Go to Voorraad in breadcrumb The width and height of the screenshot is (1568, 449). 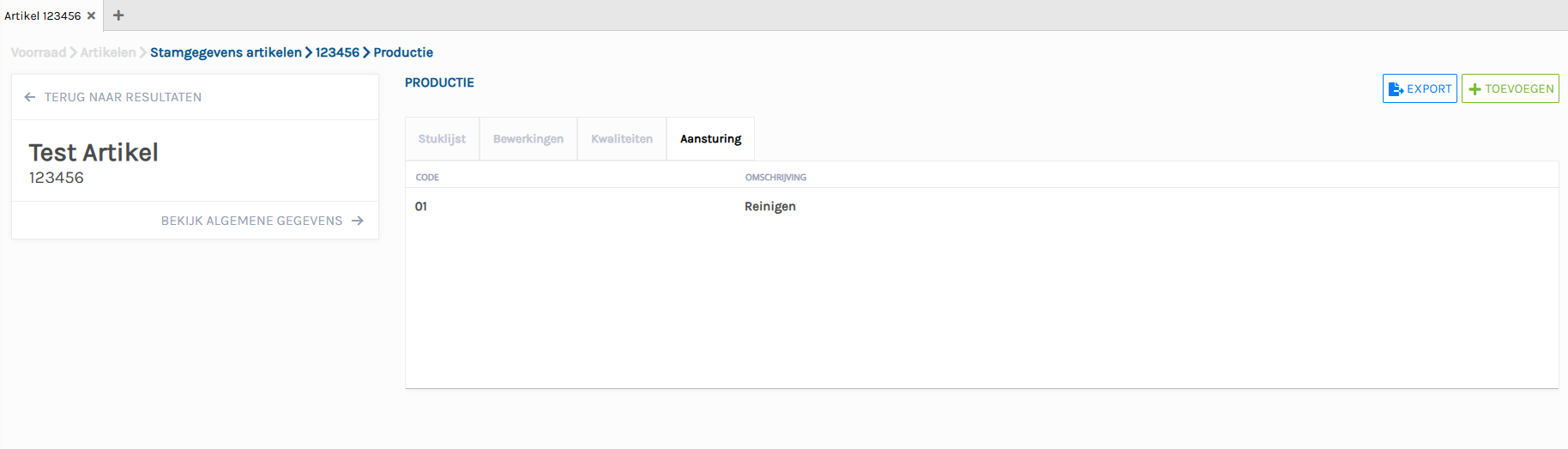click(x=39, y=52)
